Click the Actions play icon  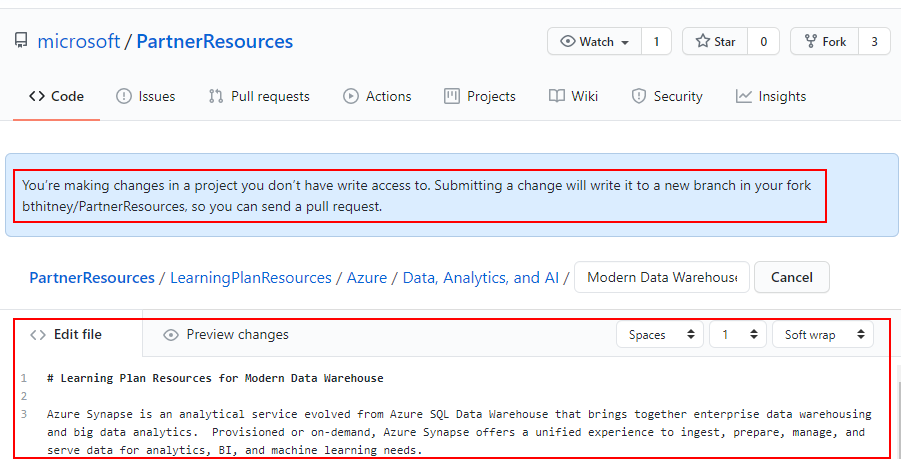(x=351, y=97)
